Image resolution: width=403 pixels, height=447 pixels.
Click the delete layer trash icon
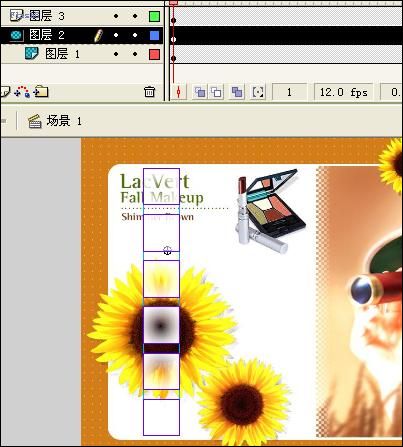[149, 91]
